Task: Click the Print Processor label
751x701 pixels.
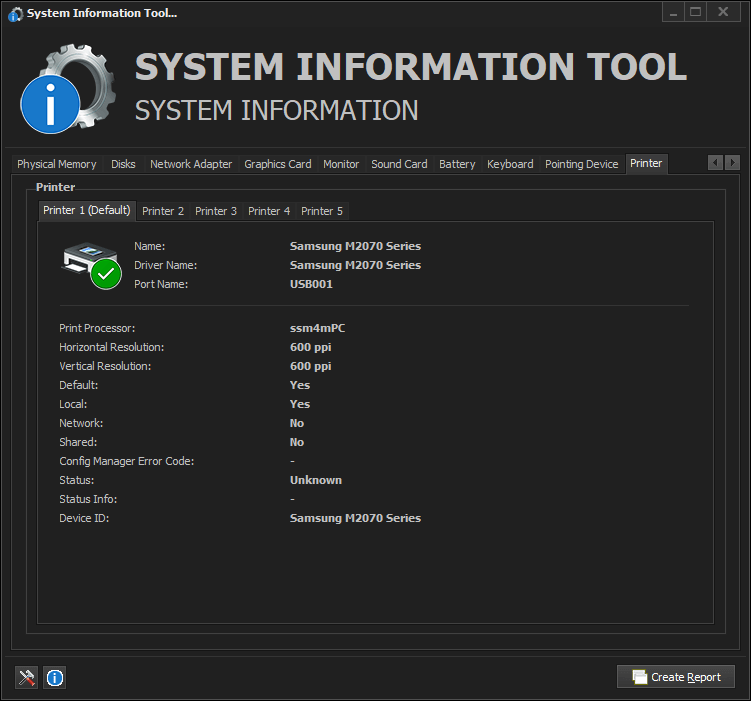Action: [97, 328]
